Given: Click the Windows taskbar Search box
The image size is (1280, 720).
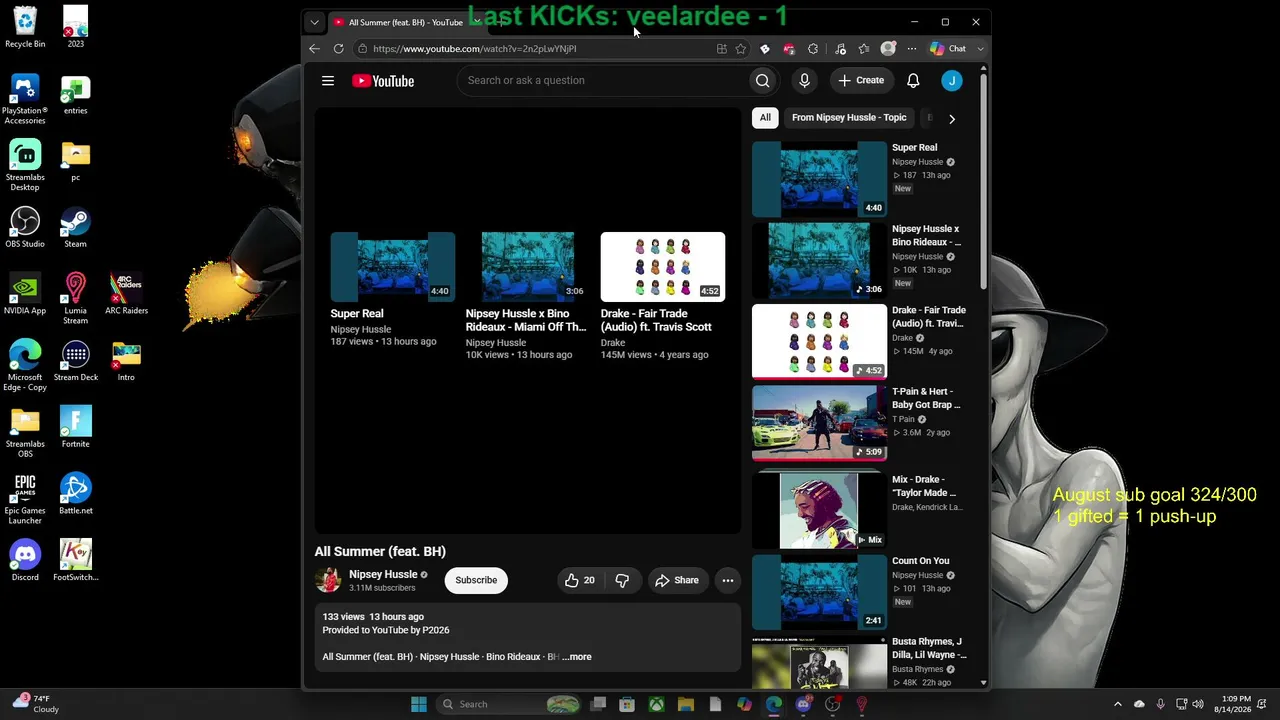Looking at the screenshot, I should pyautogui.click(x=510, y=704).
